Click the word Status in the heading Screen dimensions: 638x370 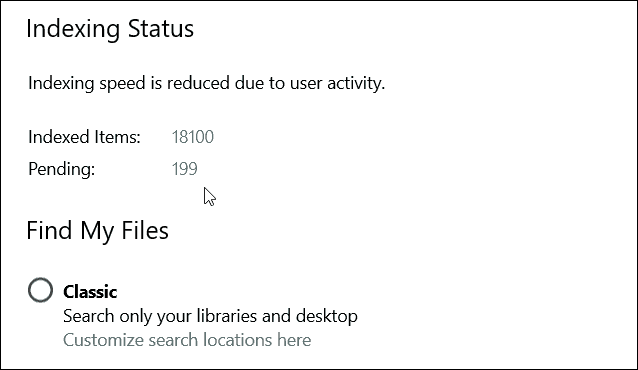tap(161, 29)
